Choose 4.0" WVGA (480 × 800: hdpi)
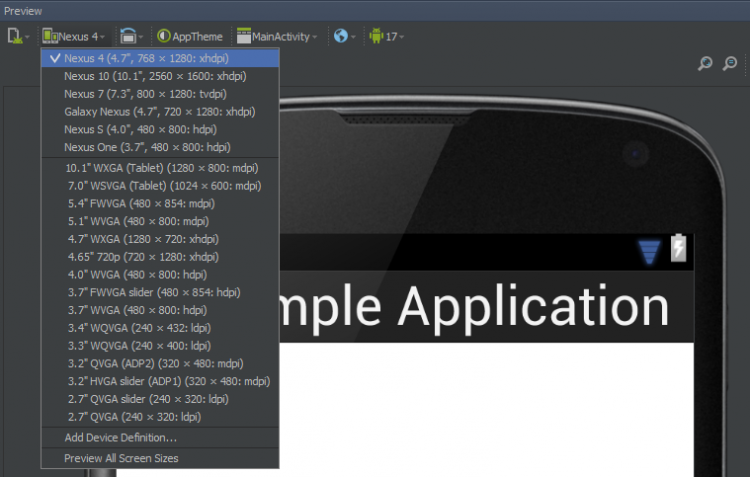 point(160,275)
